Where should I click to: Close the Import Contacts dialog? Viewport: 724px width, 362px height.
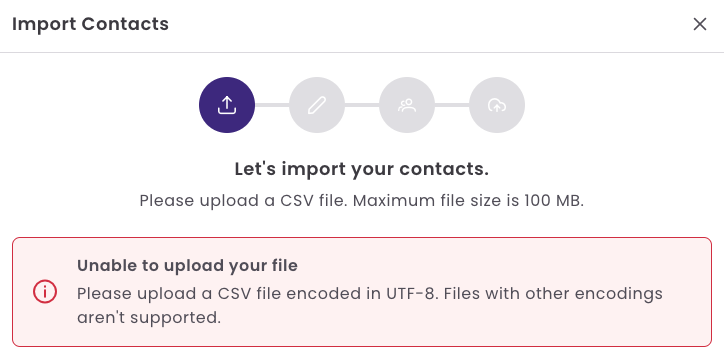point(700,24)
